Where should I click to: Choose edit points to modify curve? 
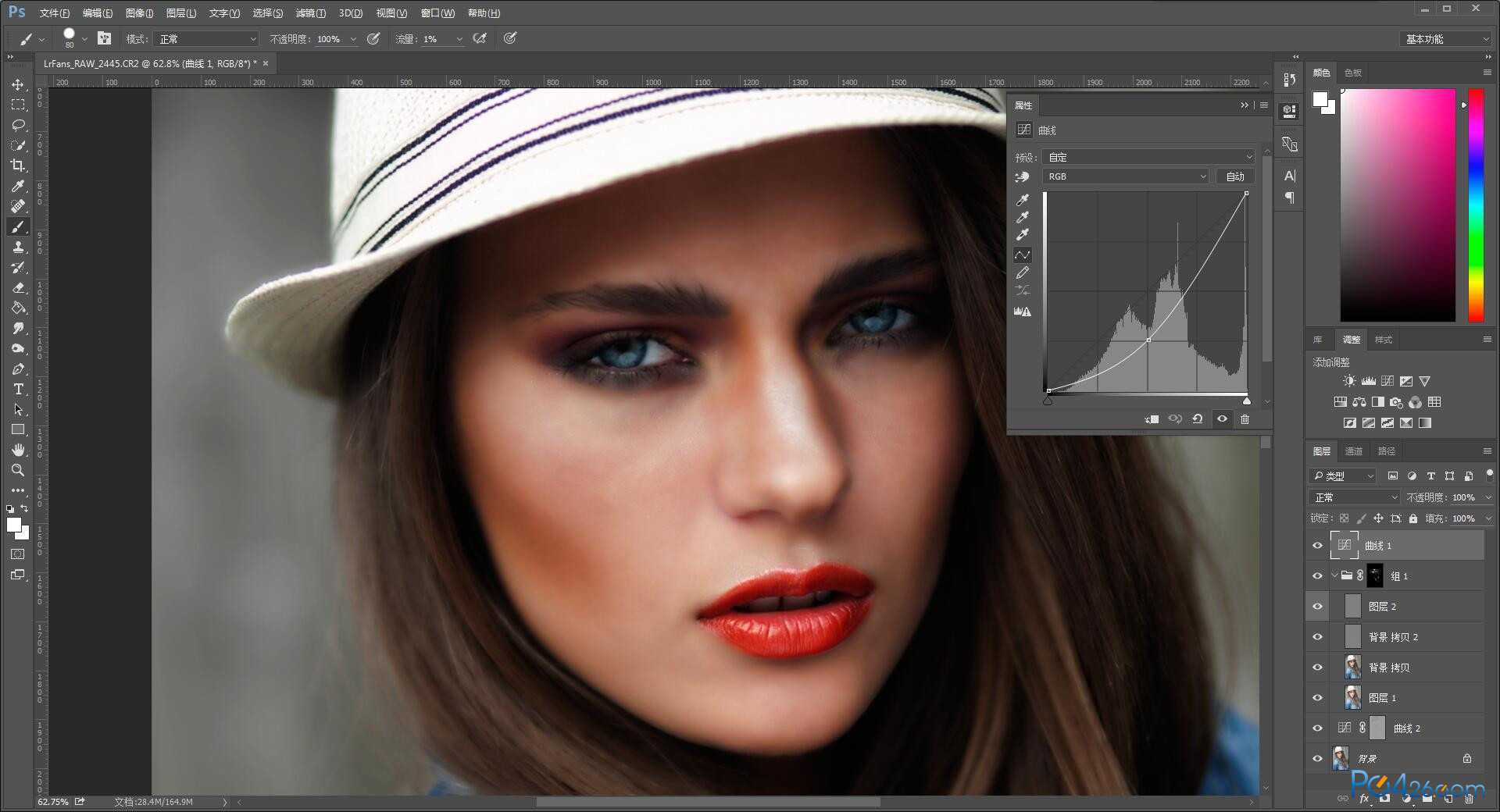[x=1022, y=255]
